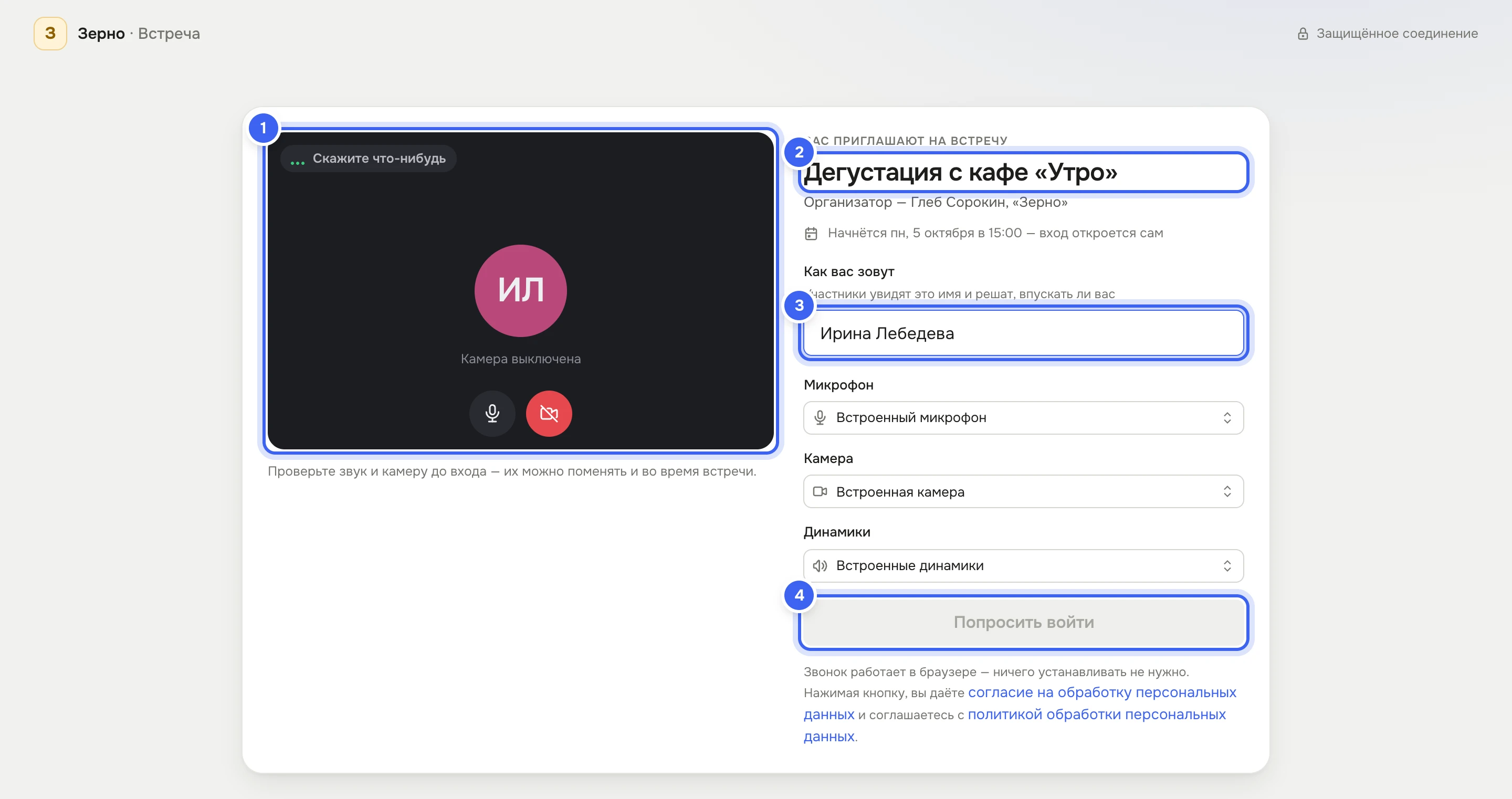Image resolution: width=1512 pixels, height=799 pixels.
Task: Click the Камера выключена caption
Action: (521, 359)
